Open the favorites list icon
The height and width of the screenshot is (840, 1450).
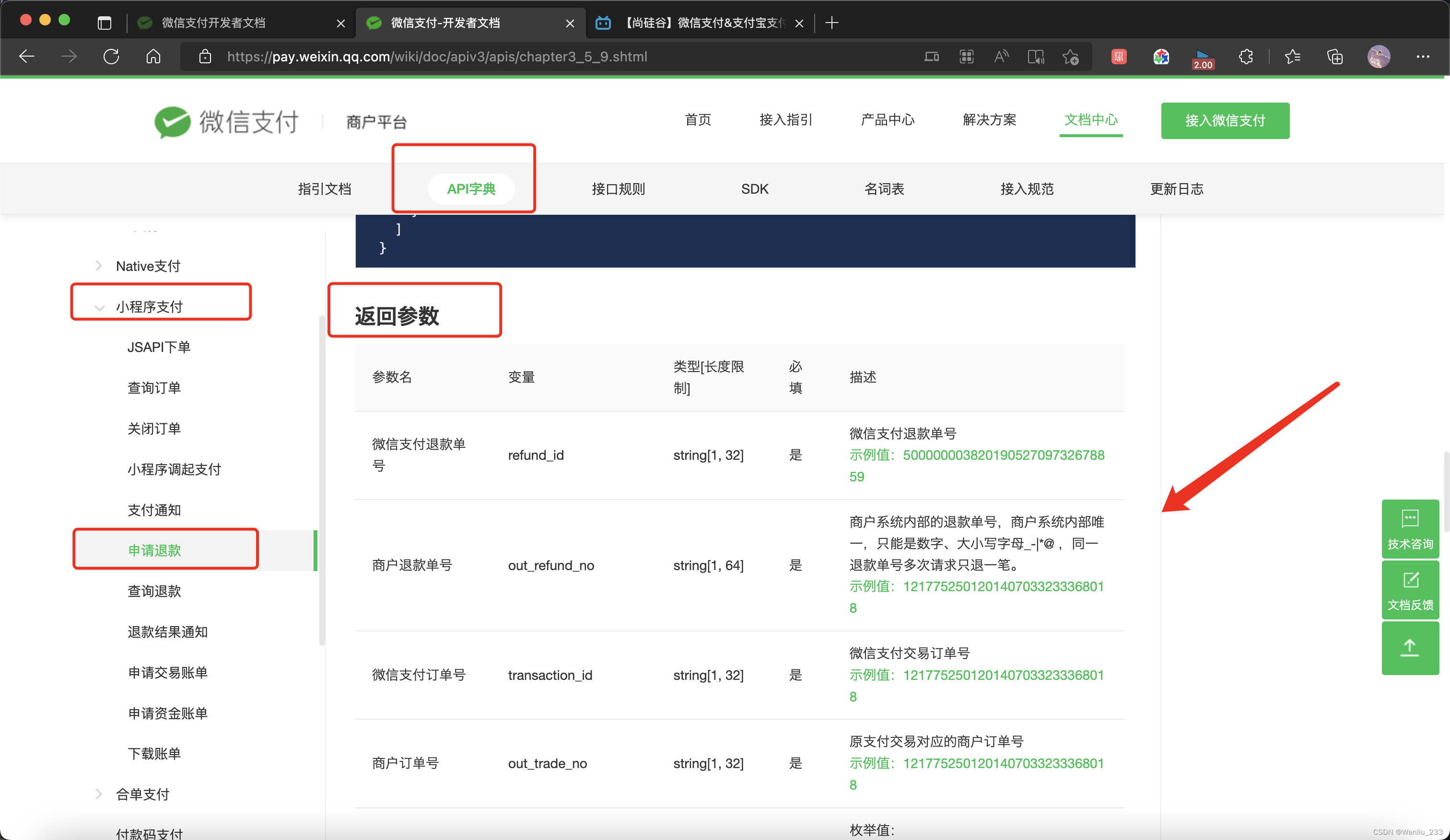coord(1292,57)
